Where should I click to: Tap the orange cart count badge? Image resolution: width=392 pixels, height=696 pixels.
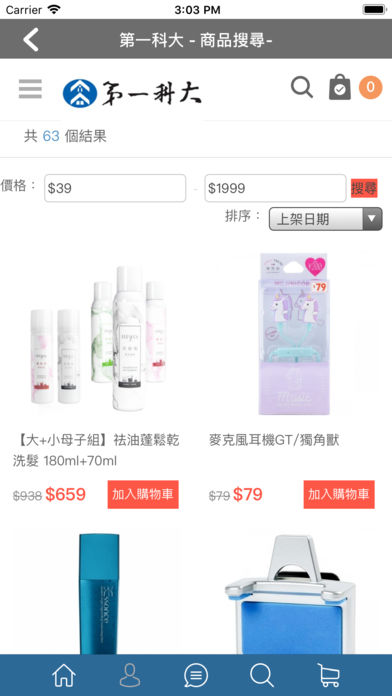pos(371,87)
